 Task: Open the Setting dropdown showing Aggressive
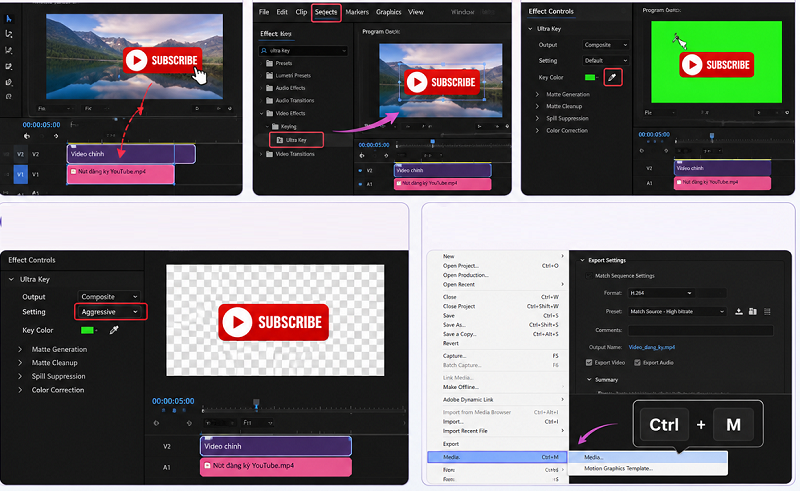(109, 312)
